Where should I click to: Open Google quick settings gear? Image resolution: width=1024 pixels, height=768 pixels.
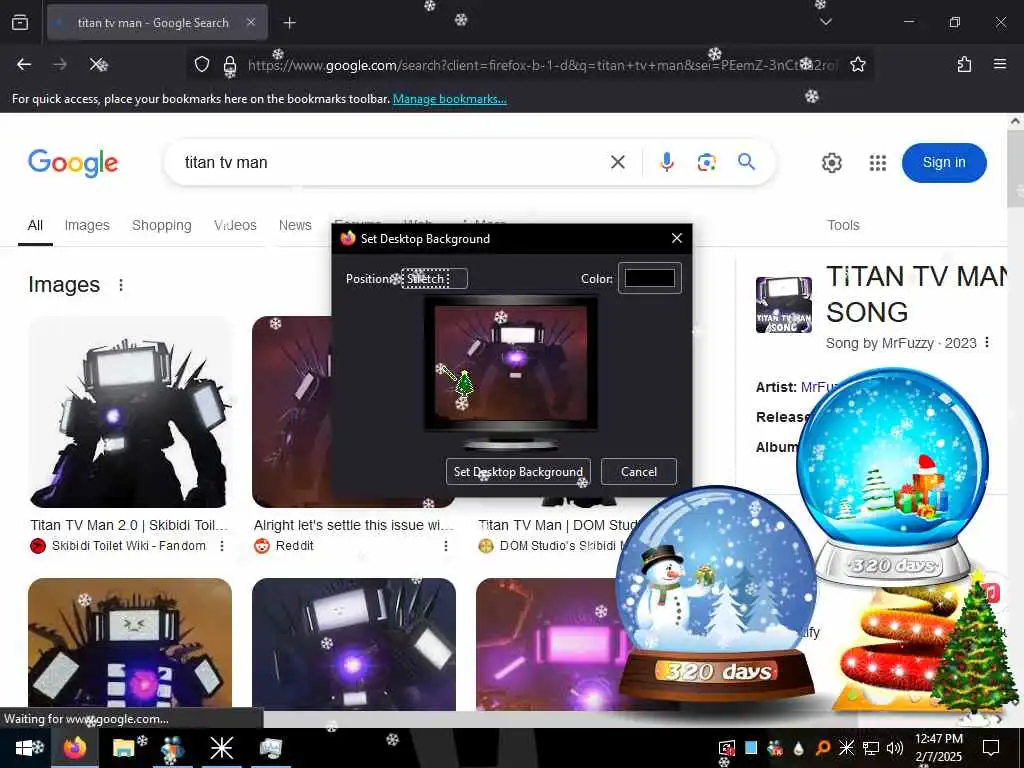(x=831, y=163)
